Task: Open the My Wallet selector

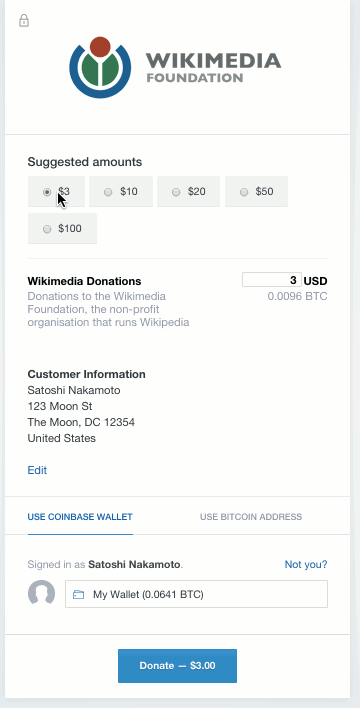Action: point(196,594)
